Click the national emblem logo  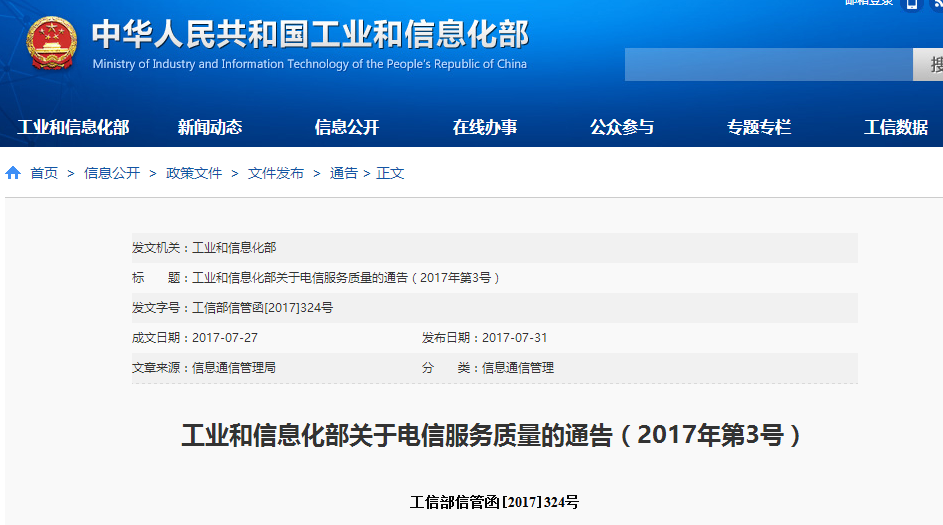52,43
